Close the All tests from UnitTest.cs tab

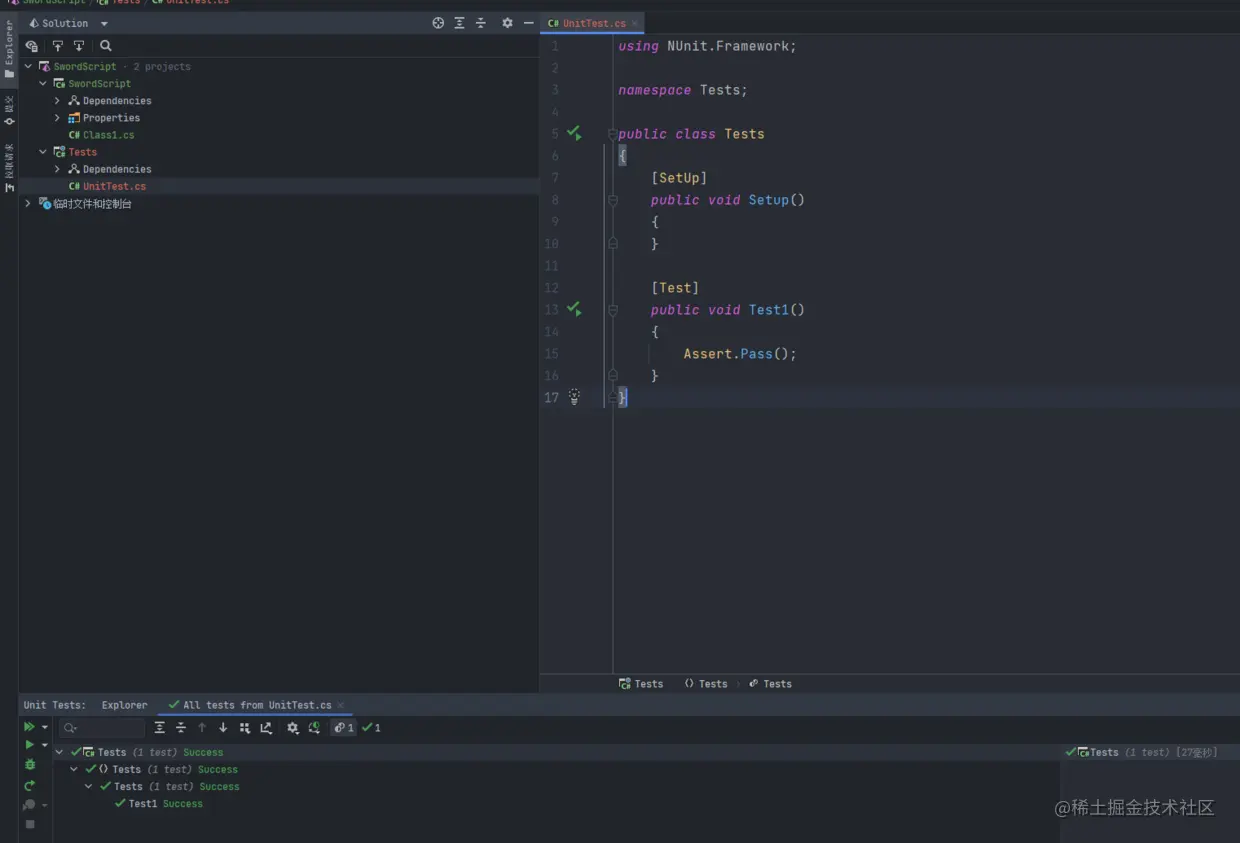click(x=341, y=705)
